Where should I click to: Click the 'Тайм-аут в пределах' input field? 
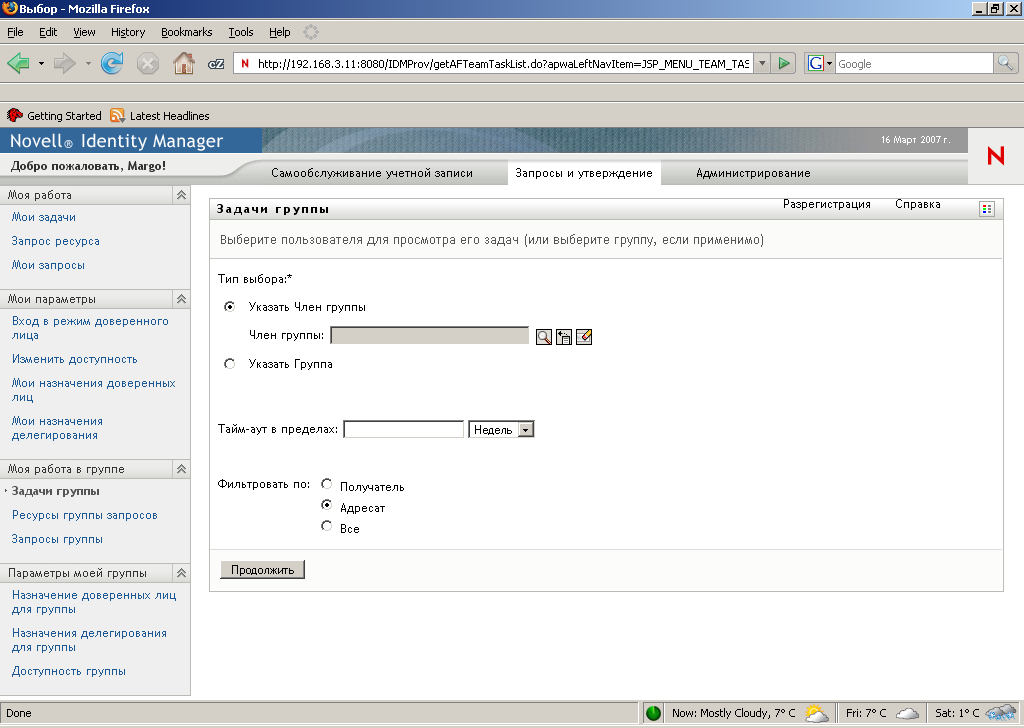pyautogui.click(x=404, y=430)
